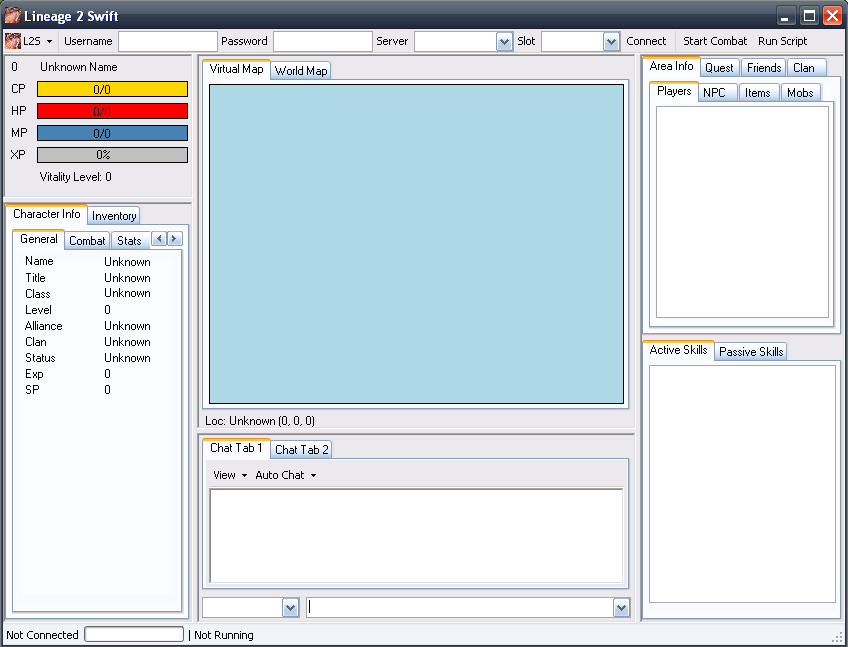Click the Active Skills list area

[742, 484]
